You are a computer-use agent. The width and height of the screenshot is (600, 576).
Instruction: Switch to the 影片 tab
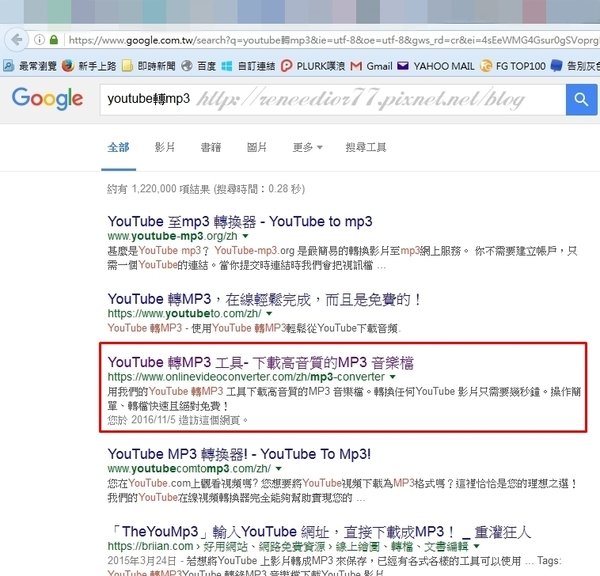tap(165, 147)
